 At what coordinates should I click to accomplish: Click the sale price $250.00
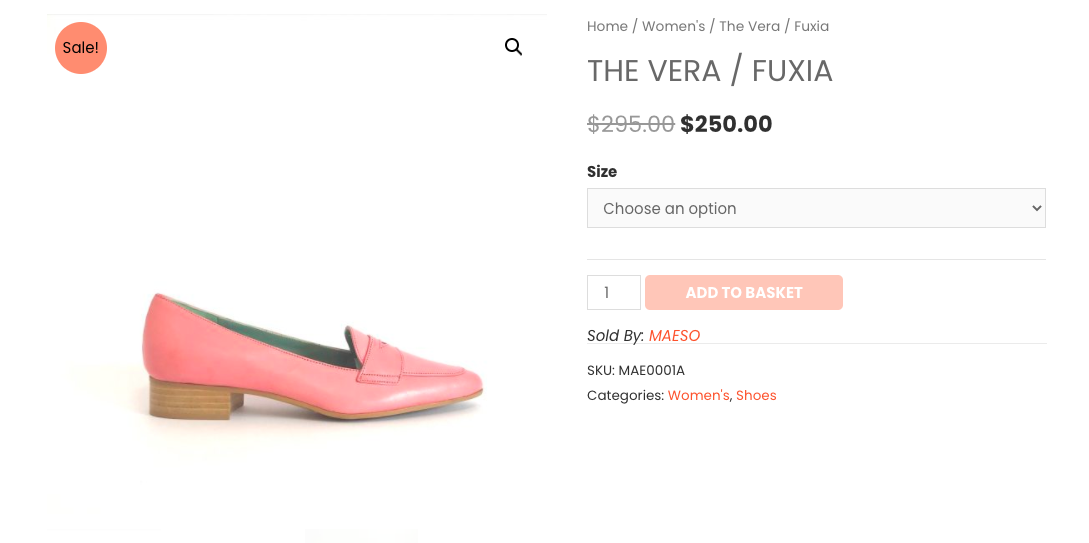tap(726, 124)
